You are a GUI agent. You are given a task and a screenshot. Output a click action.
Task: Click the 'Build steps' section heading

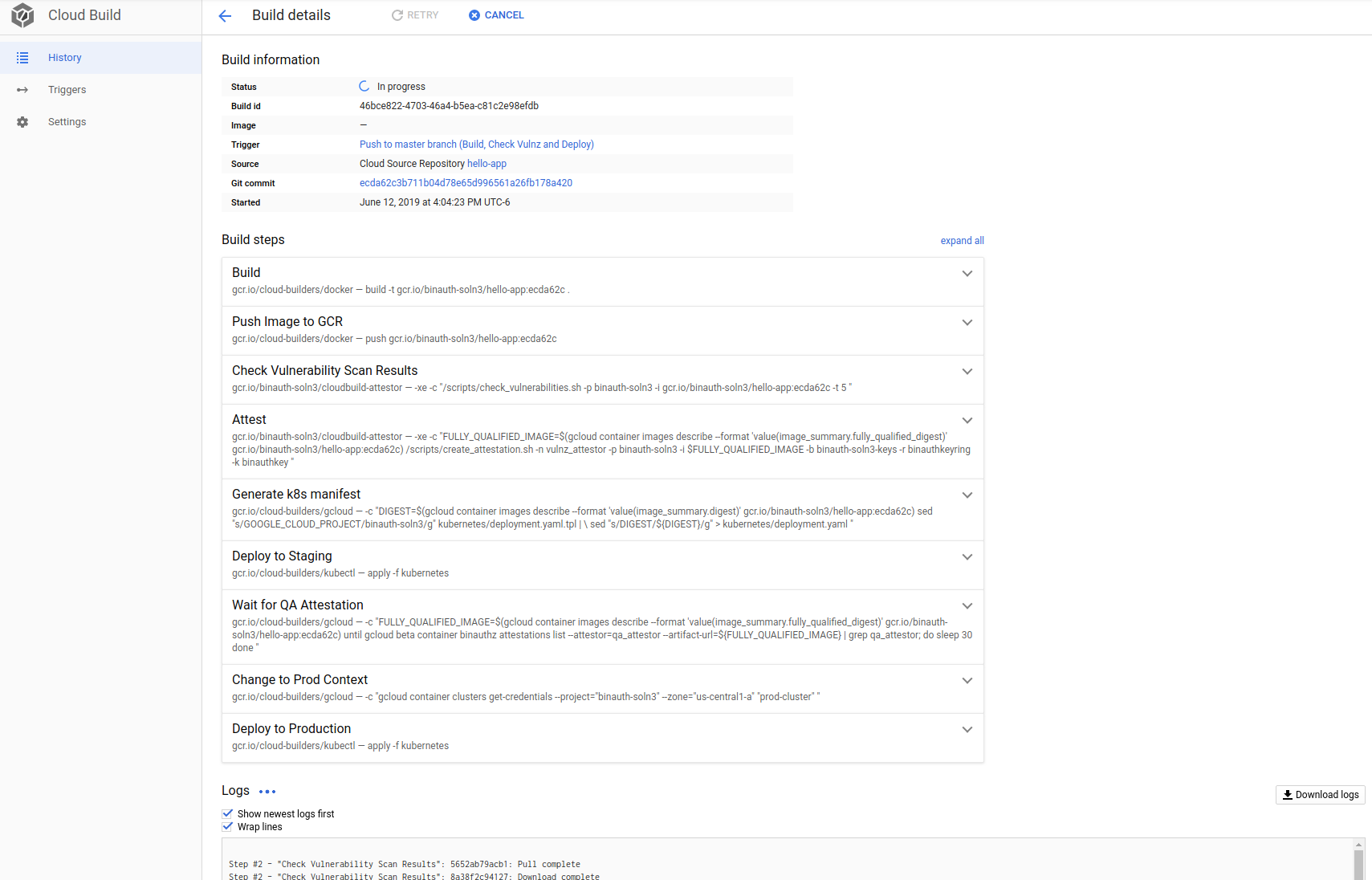click(x=253, y=240)
